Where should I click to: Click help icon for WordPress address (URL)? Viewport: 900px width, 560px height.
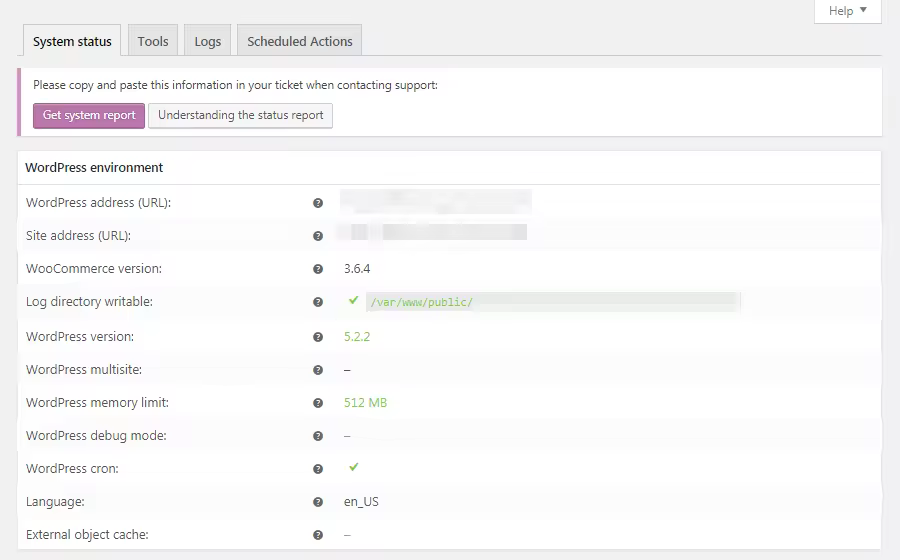click(318, 203)
